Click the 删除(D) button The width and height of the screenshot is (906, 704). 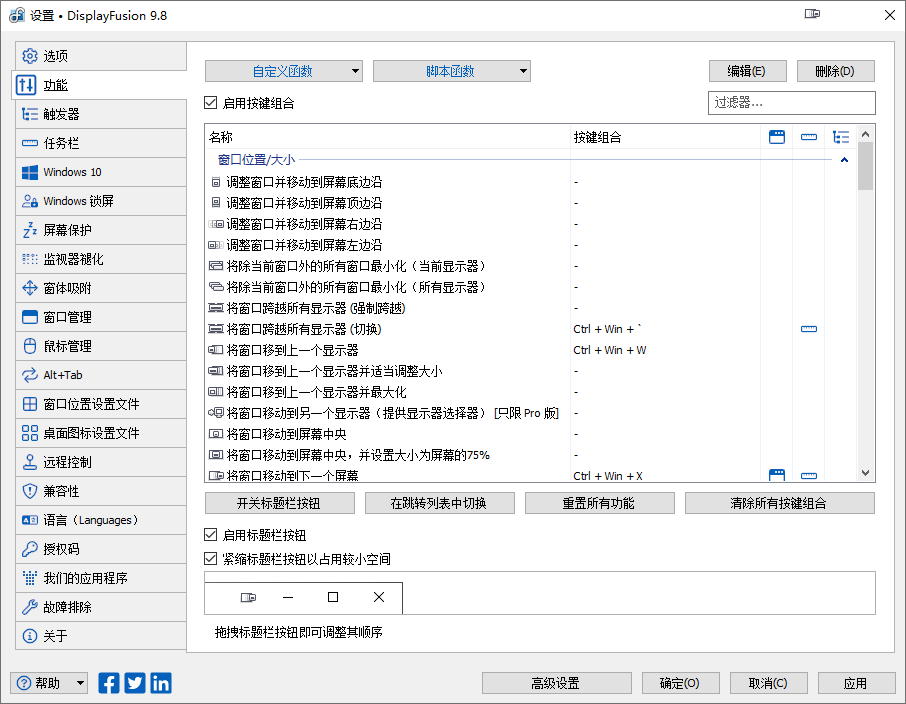(836, 71)
